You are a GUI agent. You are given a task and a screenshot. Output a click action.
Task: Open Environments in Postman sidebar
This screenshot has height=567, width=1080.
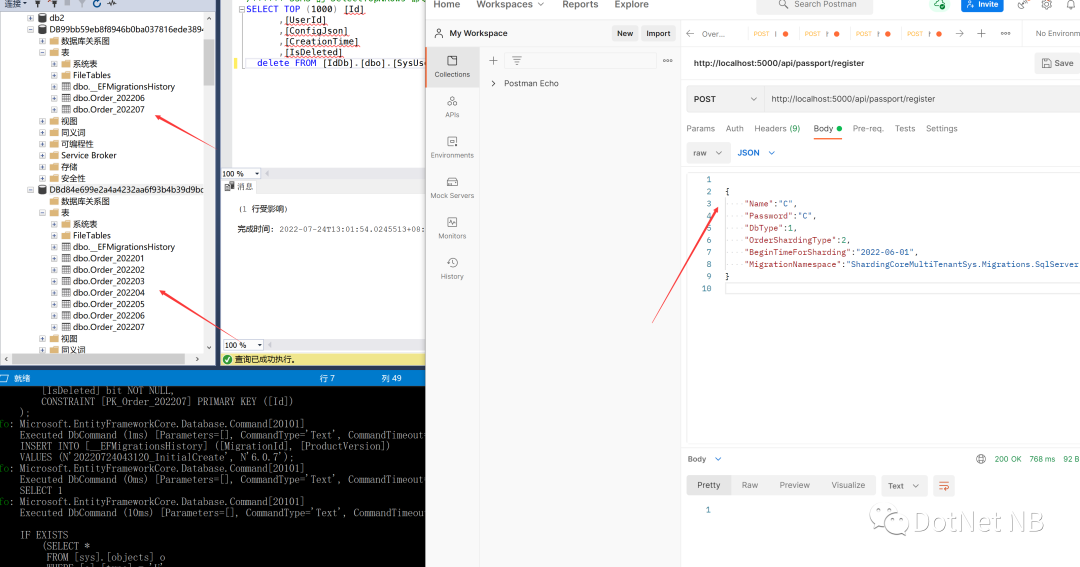452,147
